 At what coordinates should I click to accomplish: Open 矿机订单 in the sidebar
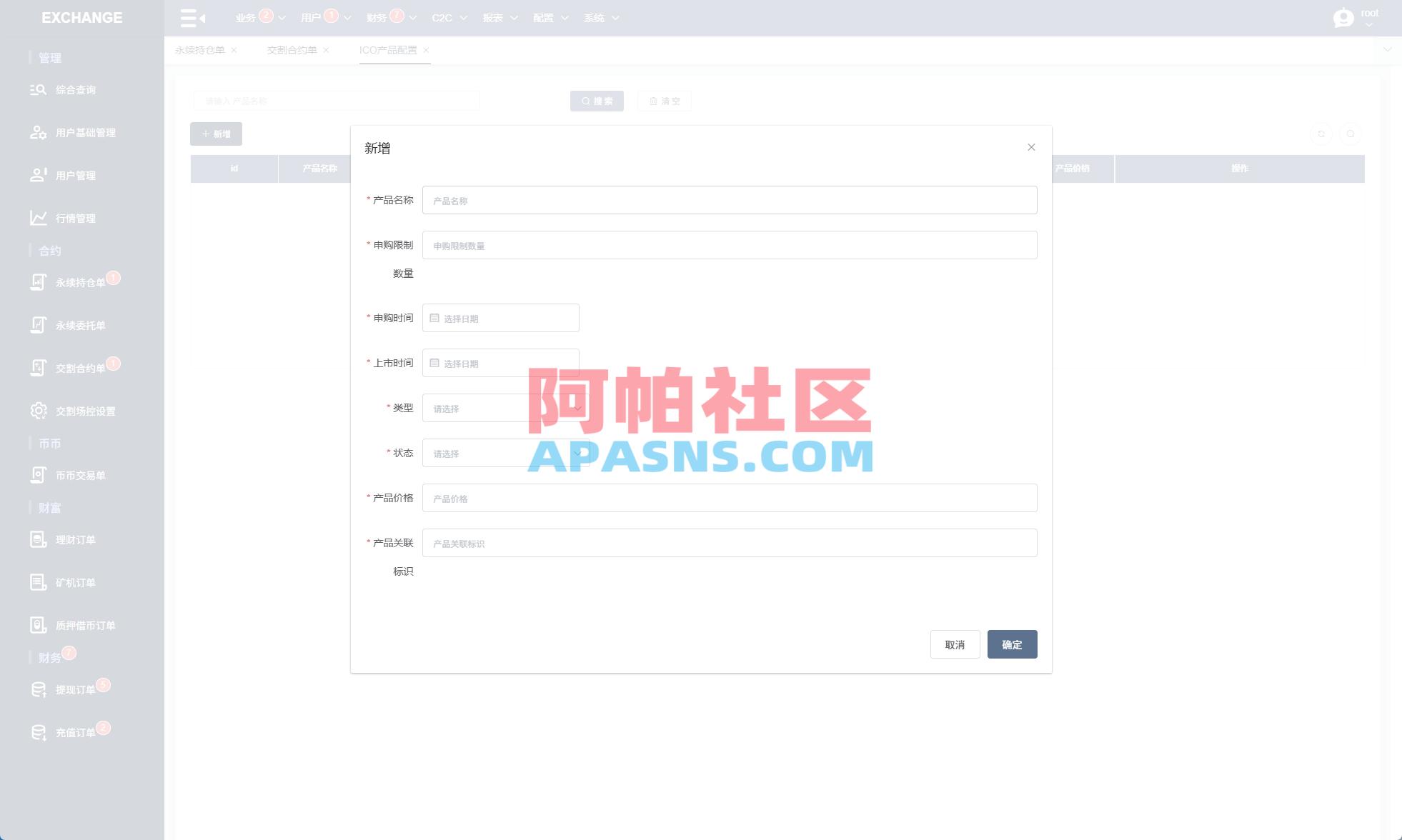(76, 582)
